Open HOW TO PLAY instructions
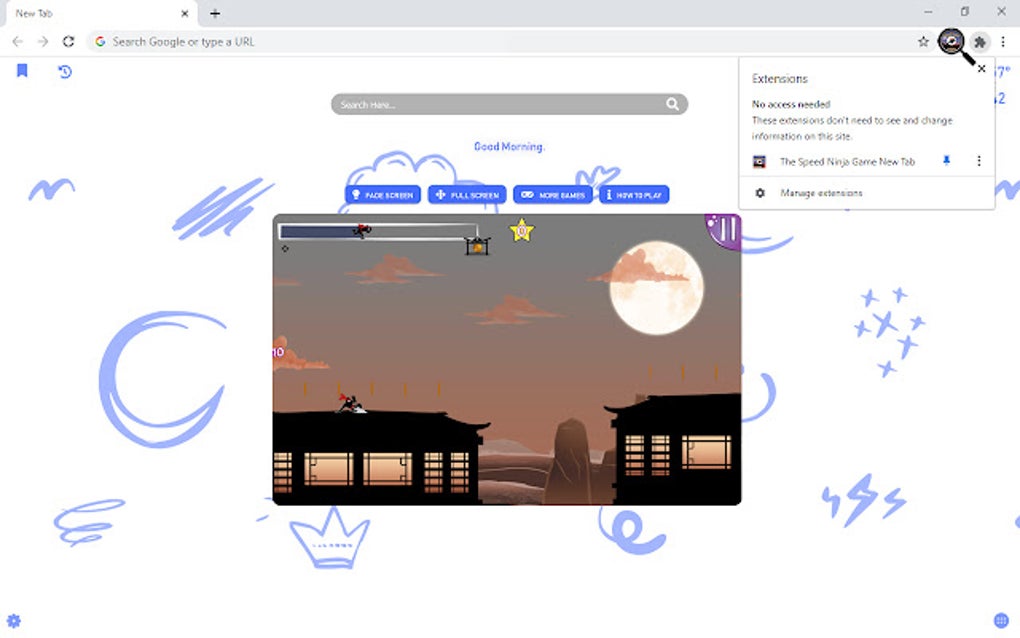 click(x=634, y=194)
